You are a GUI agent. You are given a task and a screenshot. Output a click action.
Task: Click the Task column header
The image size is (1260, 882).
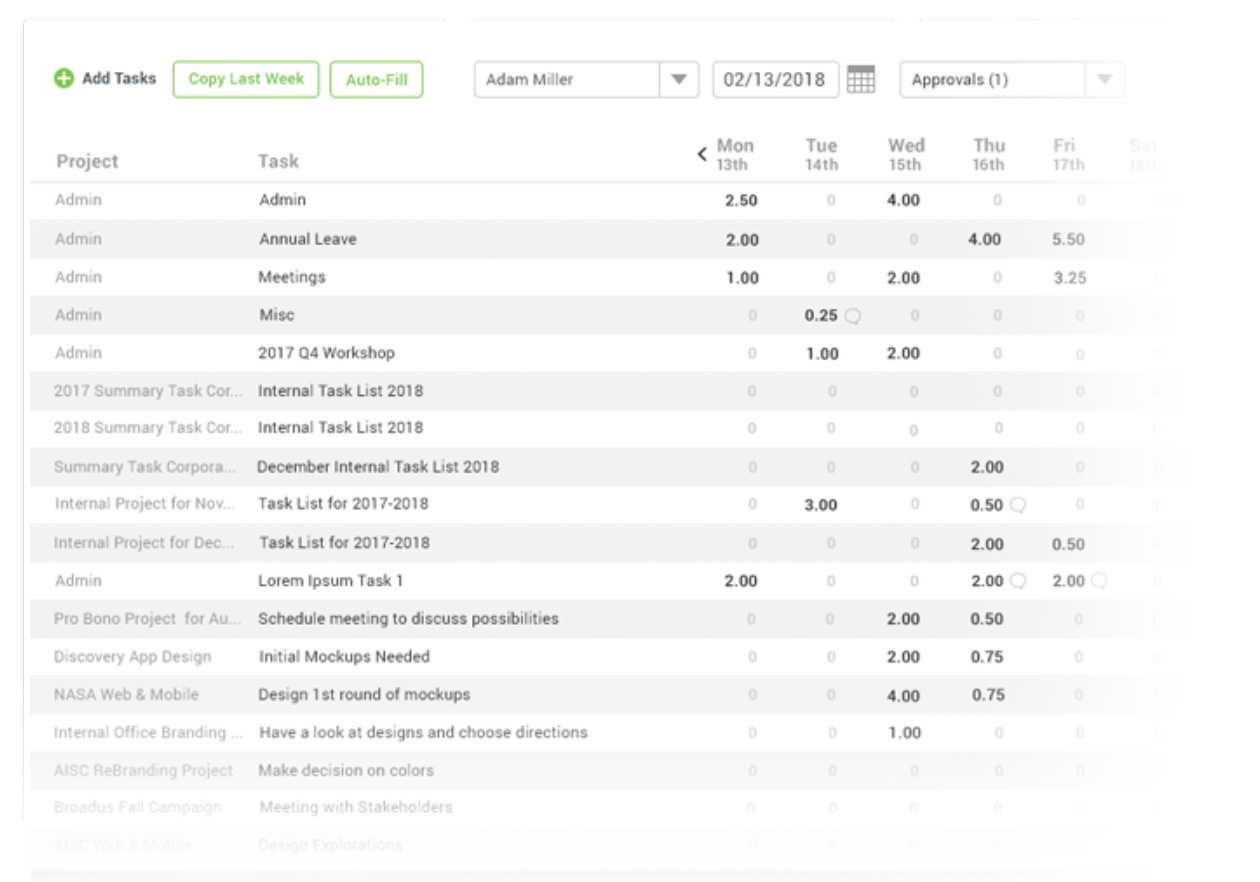(x=278, y=161)
